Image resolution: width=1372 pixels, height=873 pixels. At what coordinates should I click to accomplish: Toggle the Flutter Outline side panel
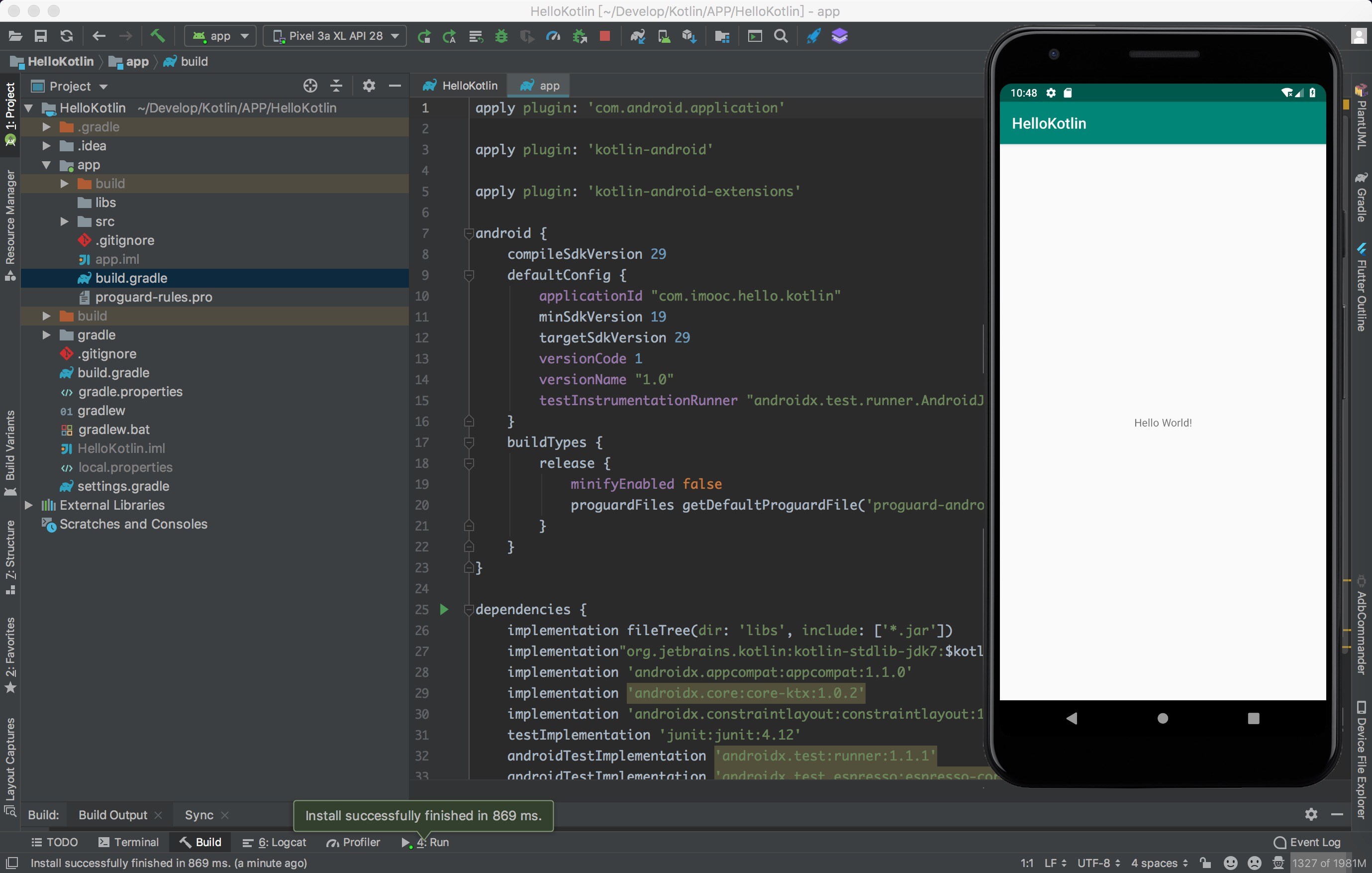[x=1362, y=287]
